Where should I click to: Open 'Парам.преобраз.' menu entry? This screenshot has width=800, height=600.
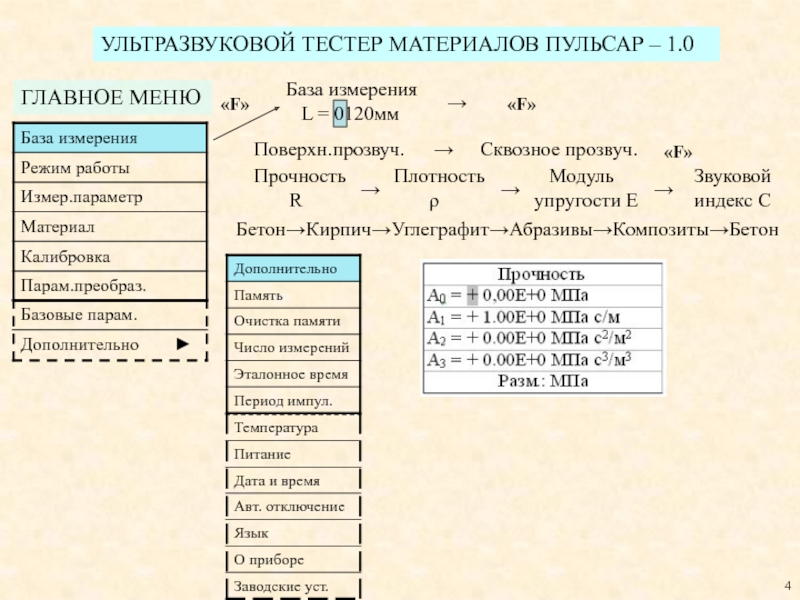point(110,286)
